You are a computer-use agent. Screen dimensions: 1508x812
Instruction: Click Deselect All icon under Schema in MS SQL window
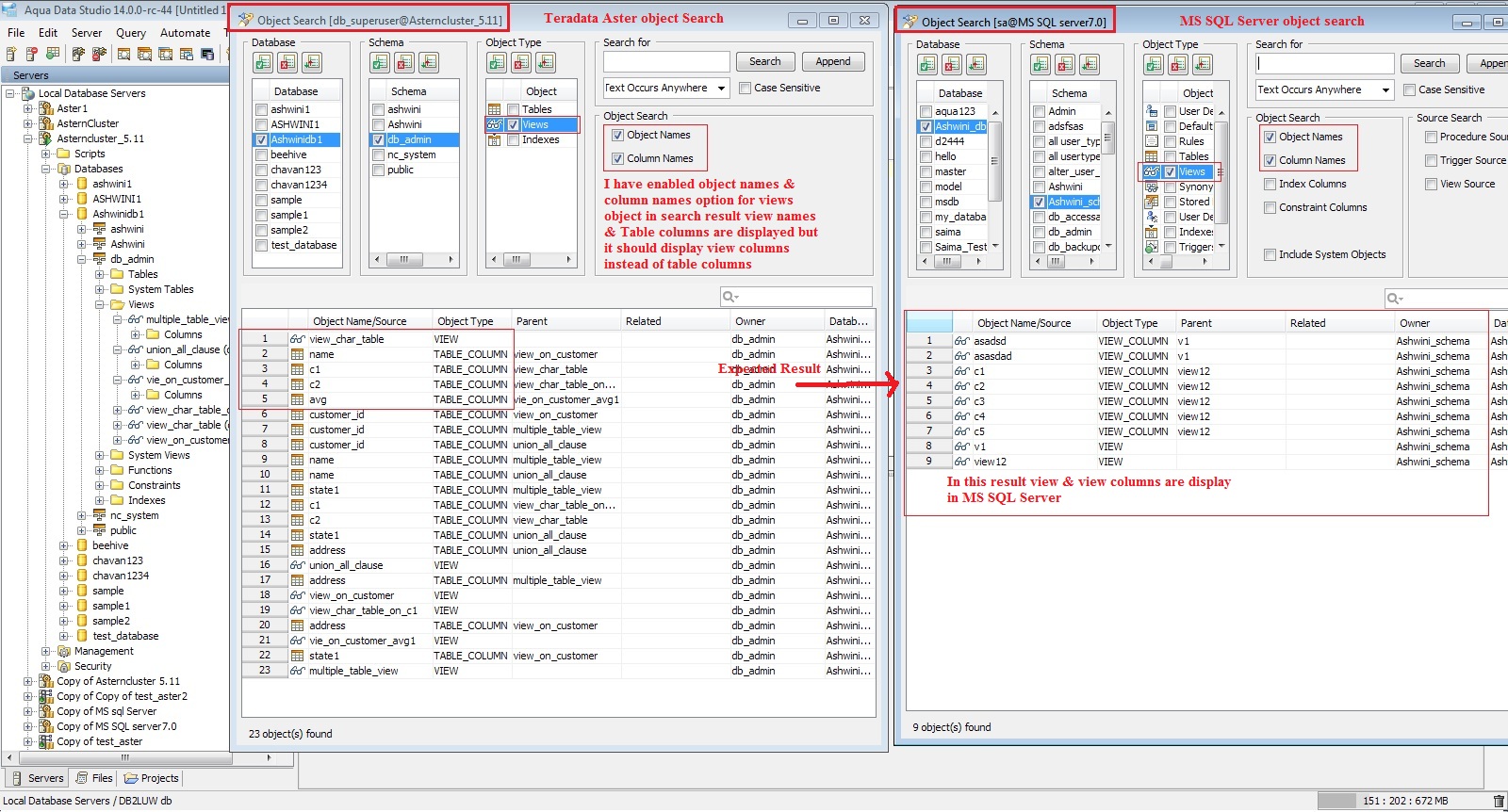pos(1065,64)
